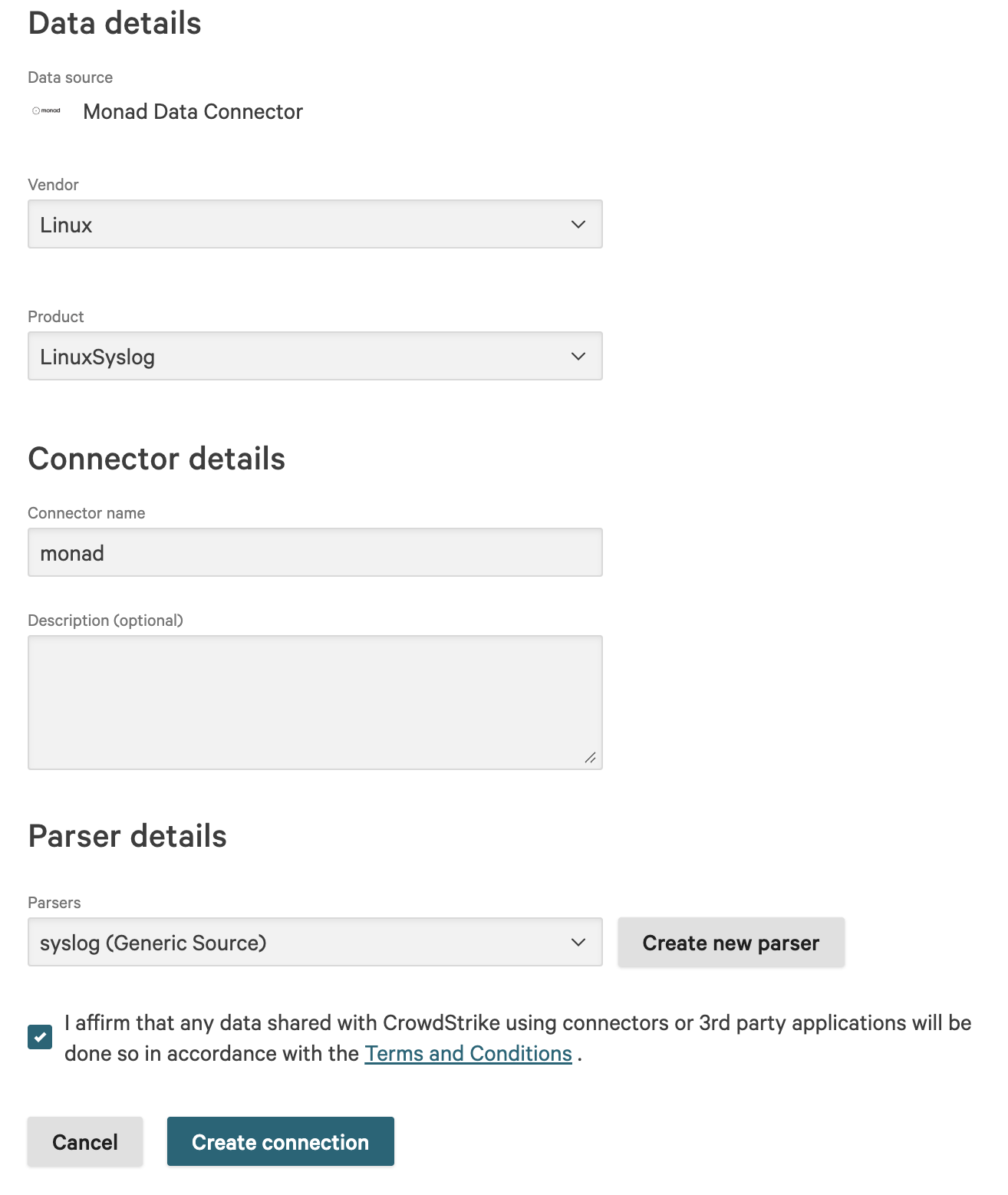Cancel the connector setup
1008x1195 pixels.
pyautogui.click(x=85, y=1142)
